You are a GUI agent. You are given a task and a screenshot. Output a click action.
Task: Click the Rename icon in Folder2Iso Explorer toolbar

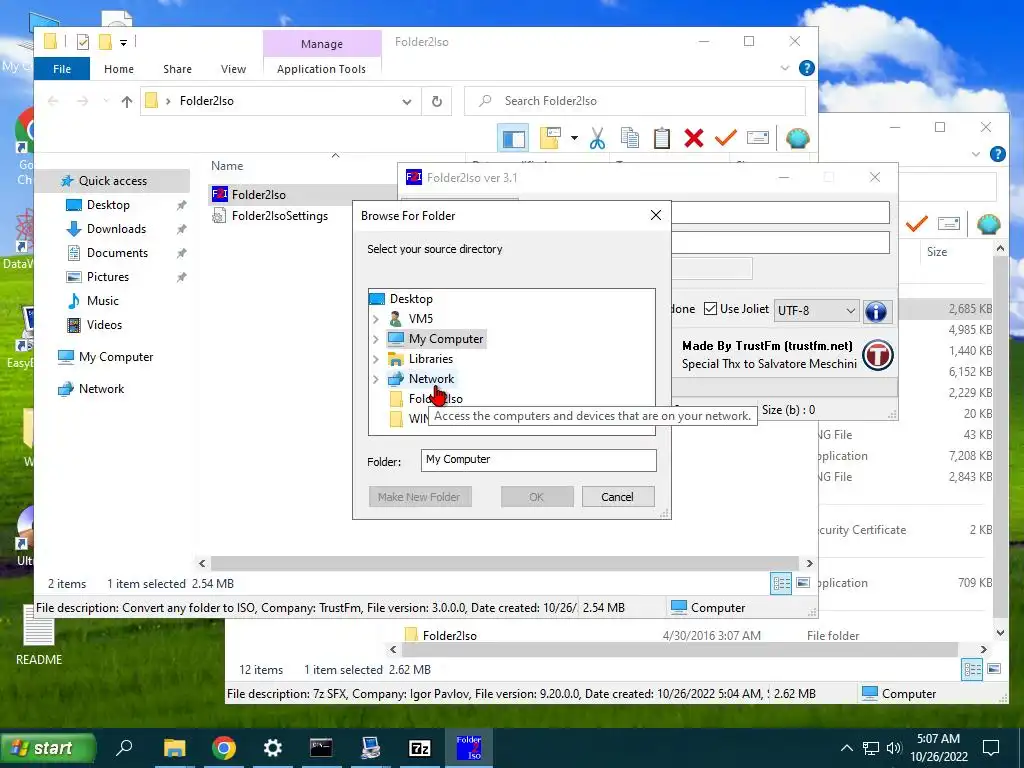[758, 138]
